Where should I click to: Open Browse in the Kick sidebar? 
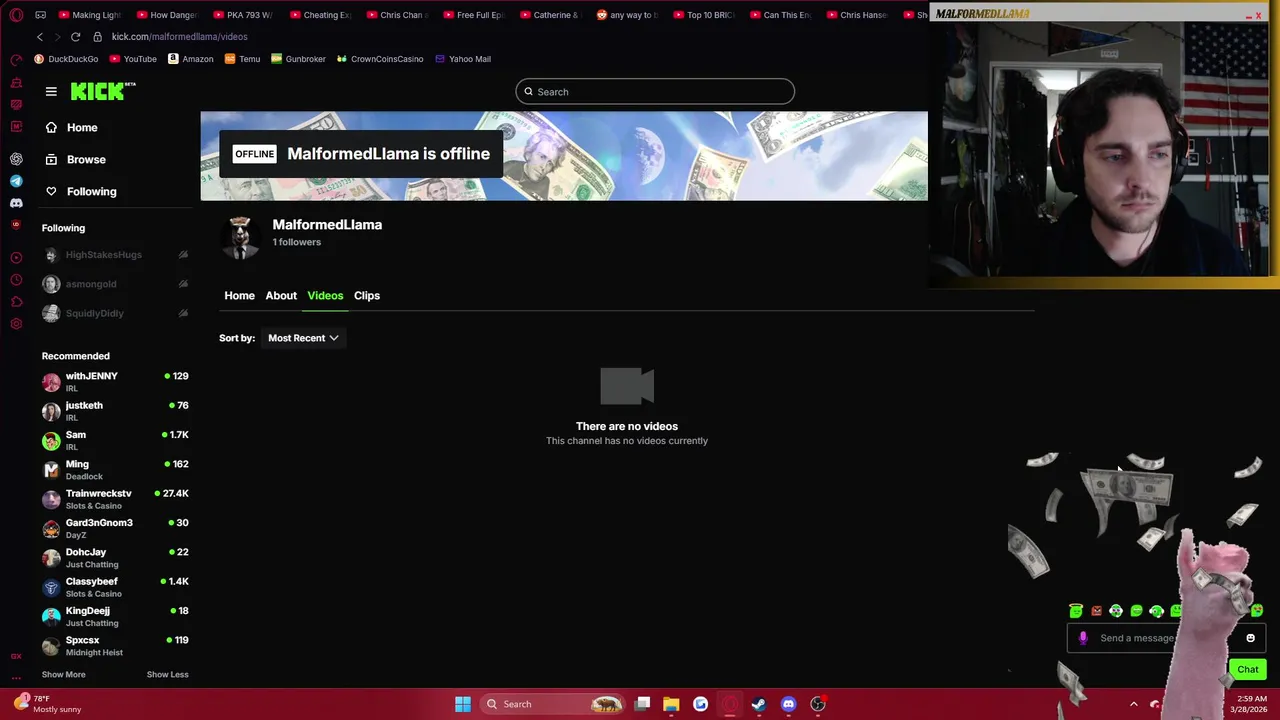pos(75,159)
